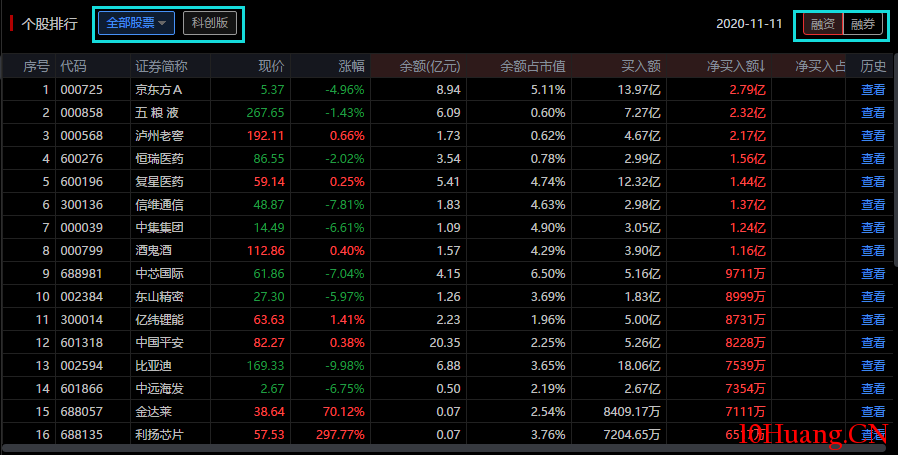898x455 pixels.
Task: Click stock name 东山精密
Action: pos(159,297)
